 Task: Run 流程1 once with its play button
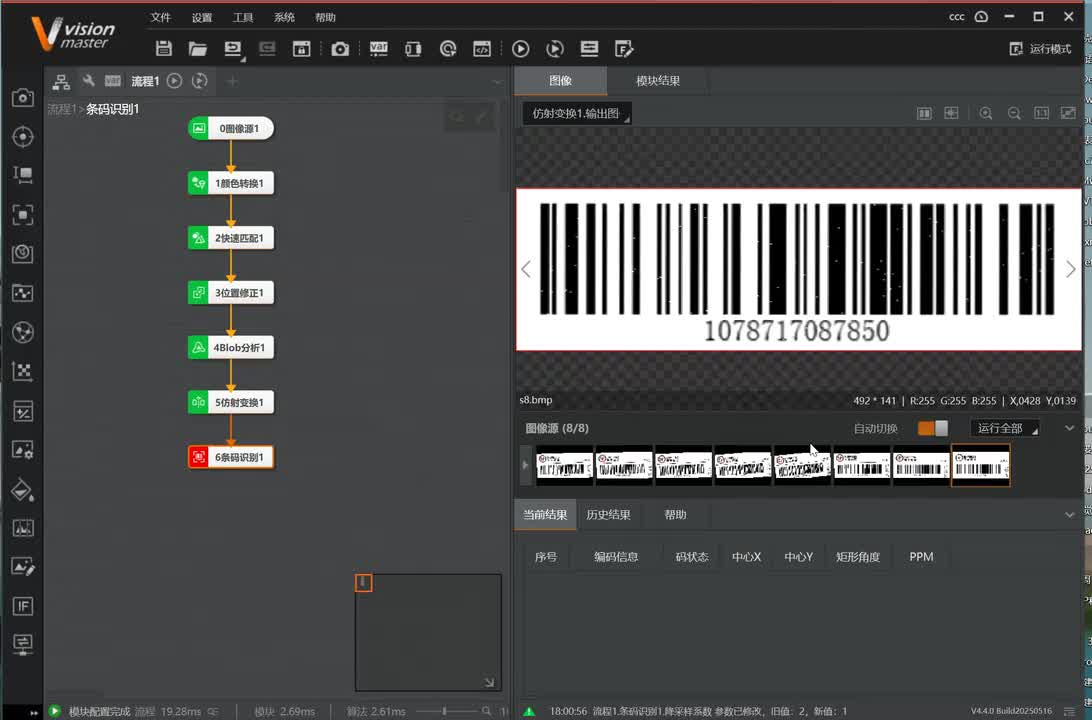coord(174,81)
